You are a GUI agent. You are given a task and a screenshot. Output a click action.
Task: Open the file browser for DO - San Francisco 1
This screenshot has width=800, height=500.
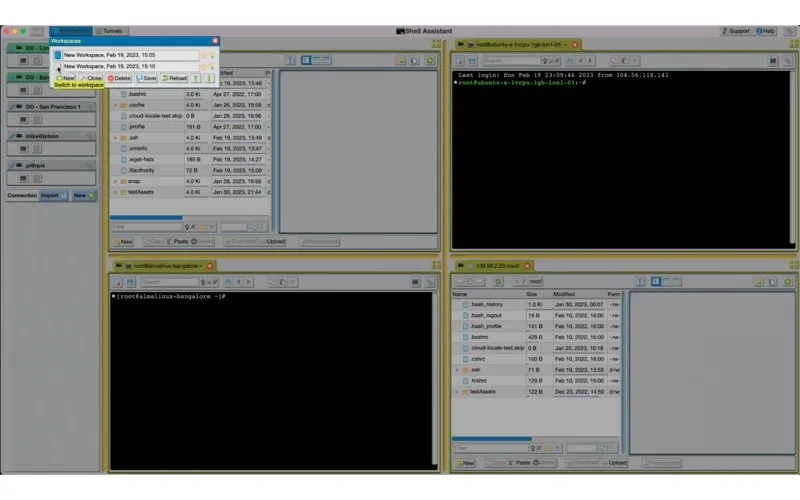[37, 119]
